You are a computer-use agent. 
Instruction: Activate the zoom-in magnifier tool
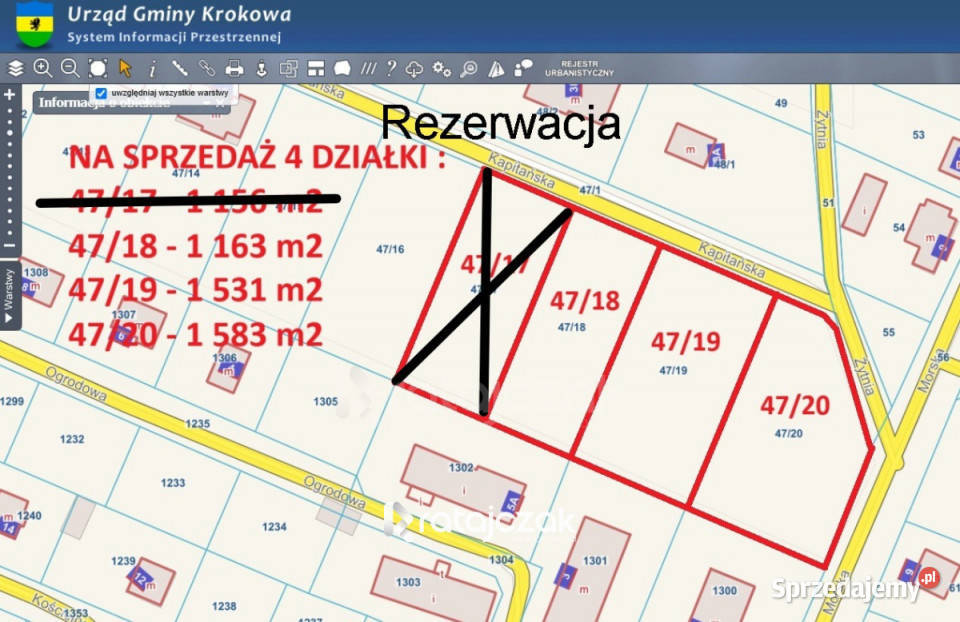[44, 68]
